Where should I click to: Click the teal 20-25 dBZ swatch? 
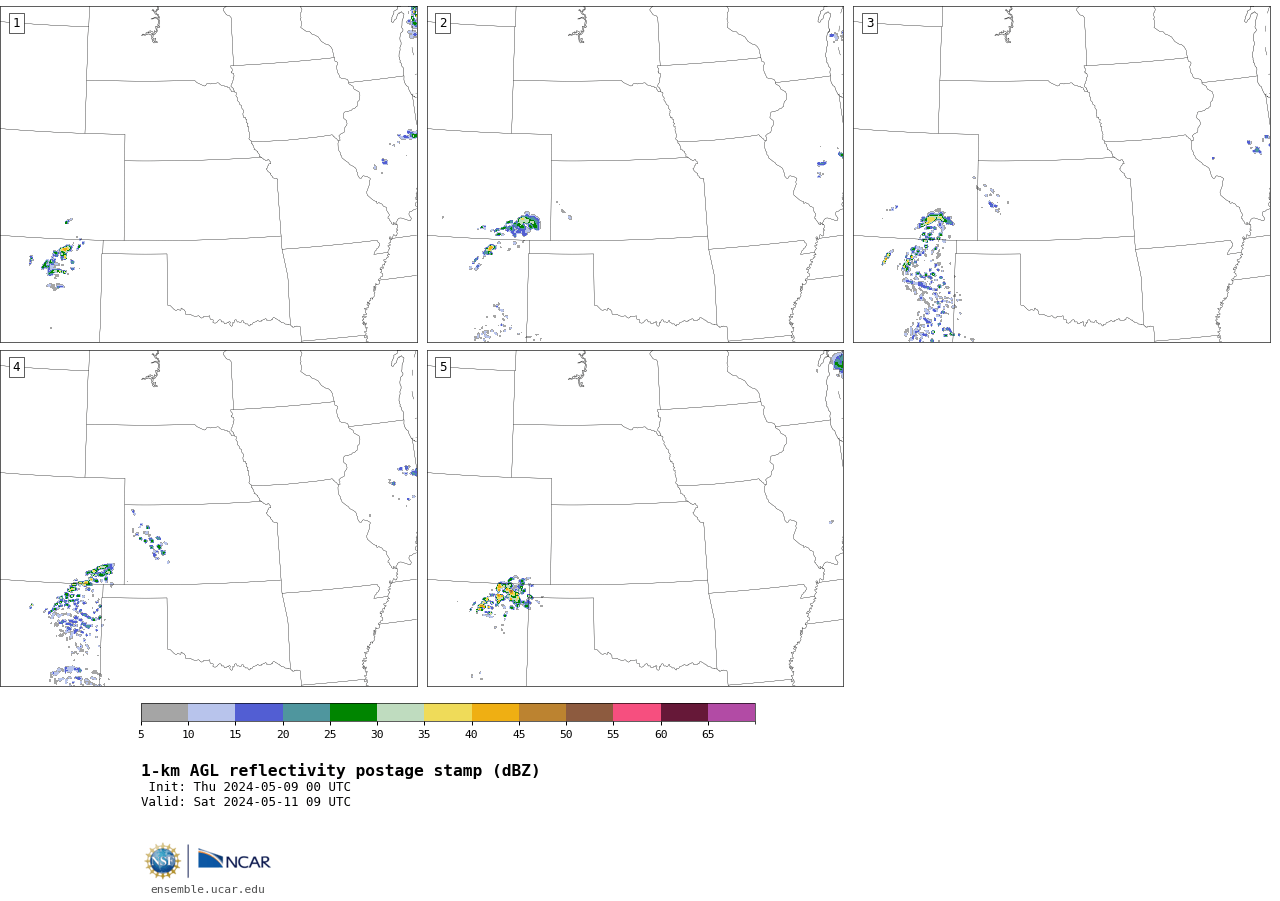click(x=306, y=713)
